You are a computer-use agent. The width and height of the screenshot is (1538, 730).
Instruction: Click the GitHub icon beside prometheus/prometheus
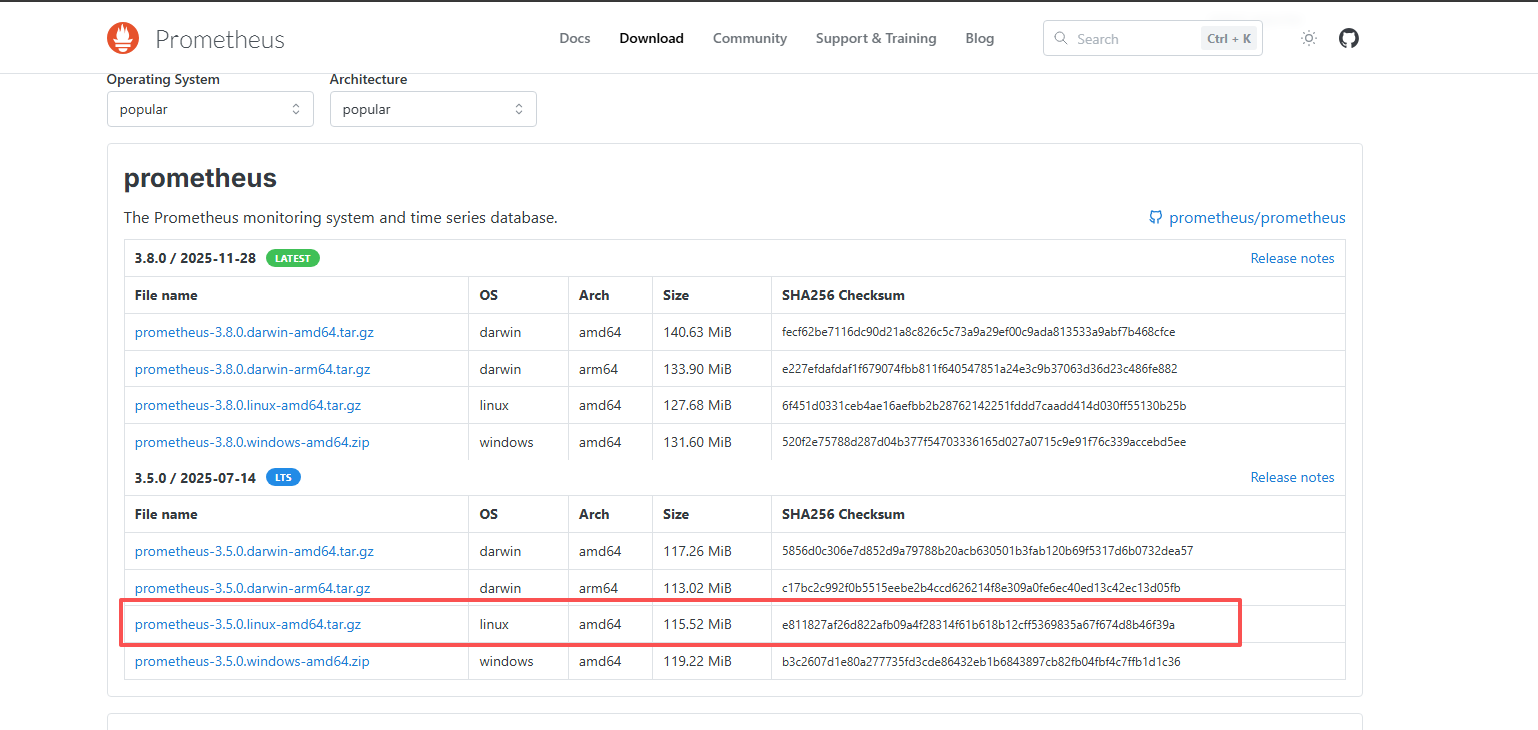pyautogui.click(x=1156, y=217)
